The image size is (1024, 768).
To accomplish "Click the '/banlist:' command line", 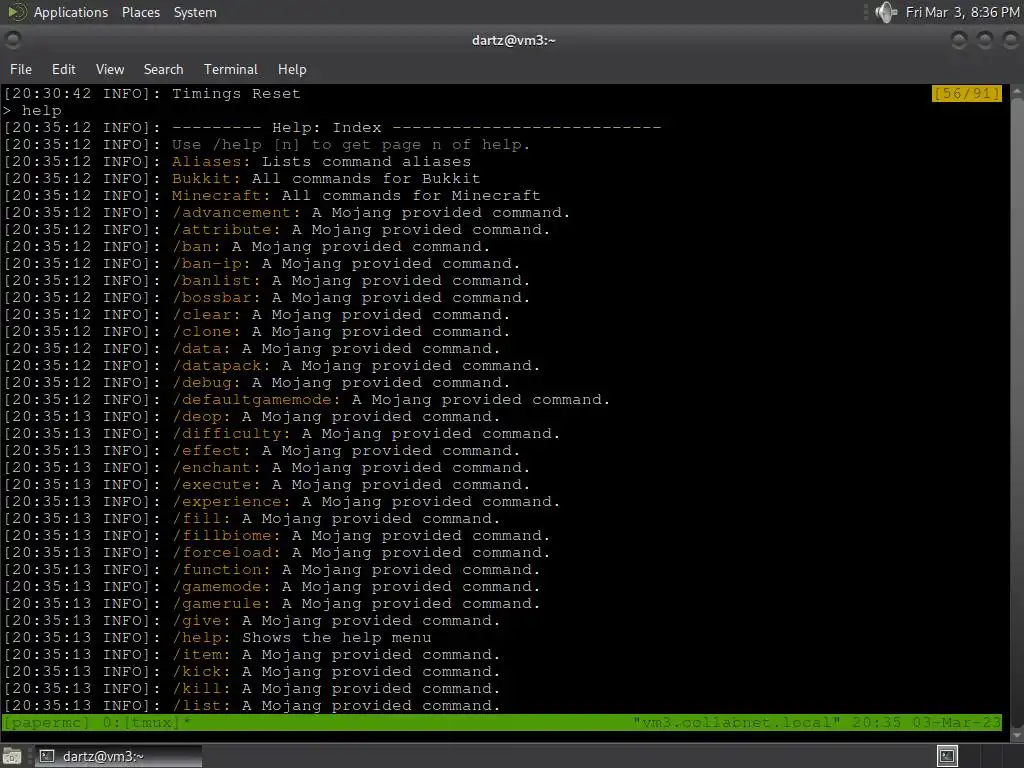I will point(267,281).
